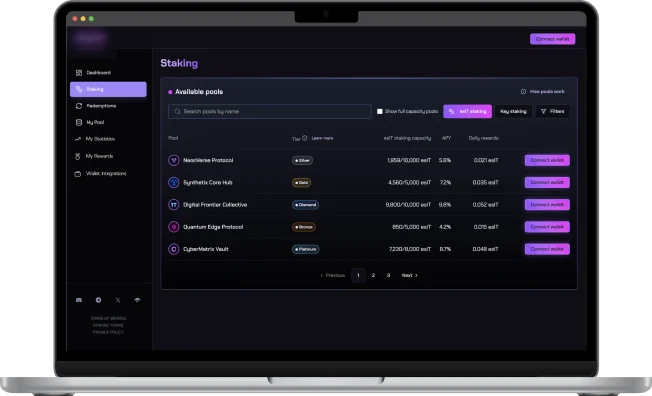Click the Quantum Edge Protocol pool icon
Image resolution: width=652 pixels, height=396 pixels.
click(173, 227)
